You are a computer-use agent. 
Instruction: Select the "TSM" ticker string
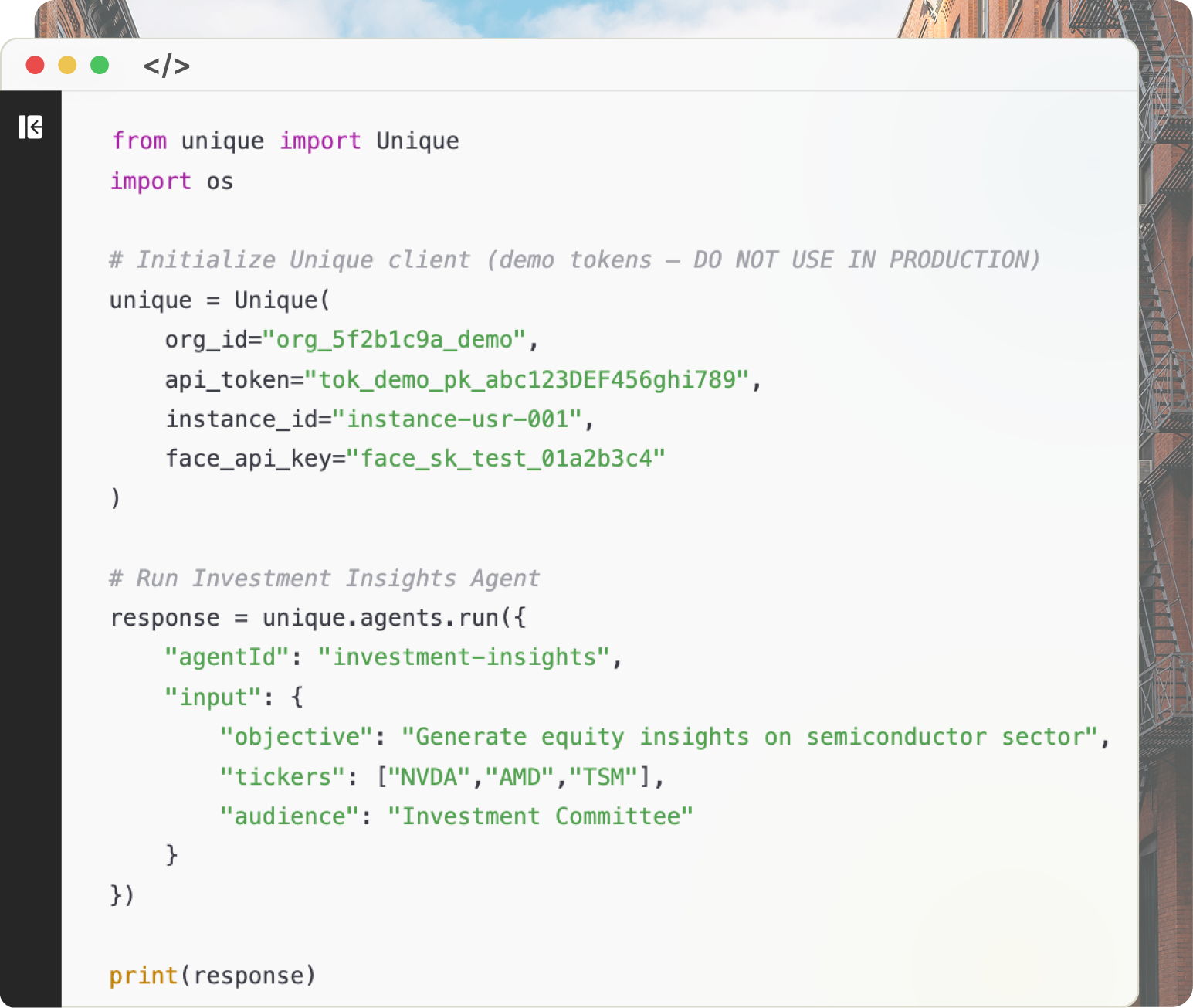point(604,776)
